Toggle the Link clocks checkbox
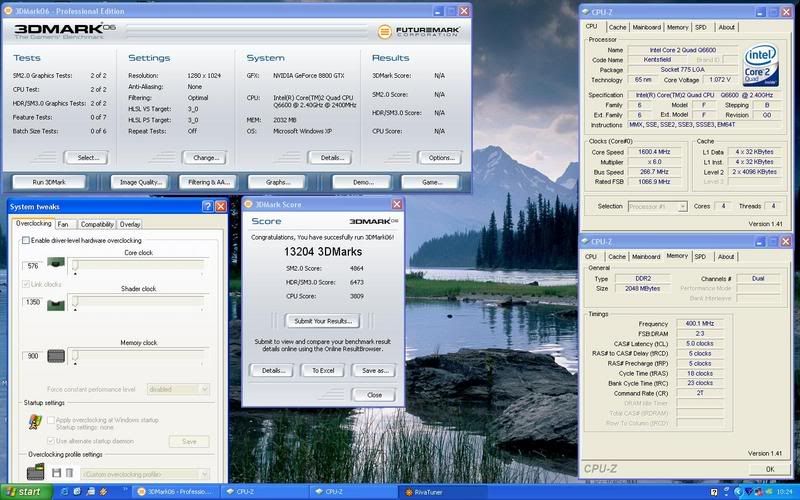 click(25, 285)
